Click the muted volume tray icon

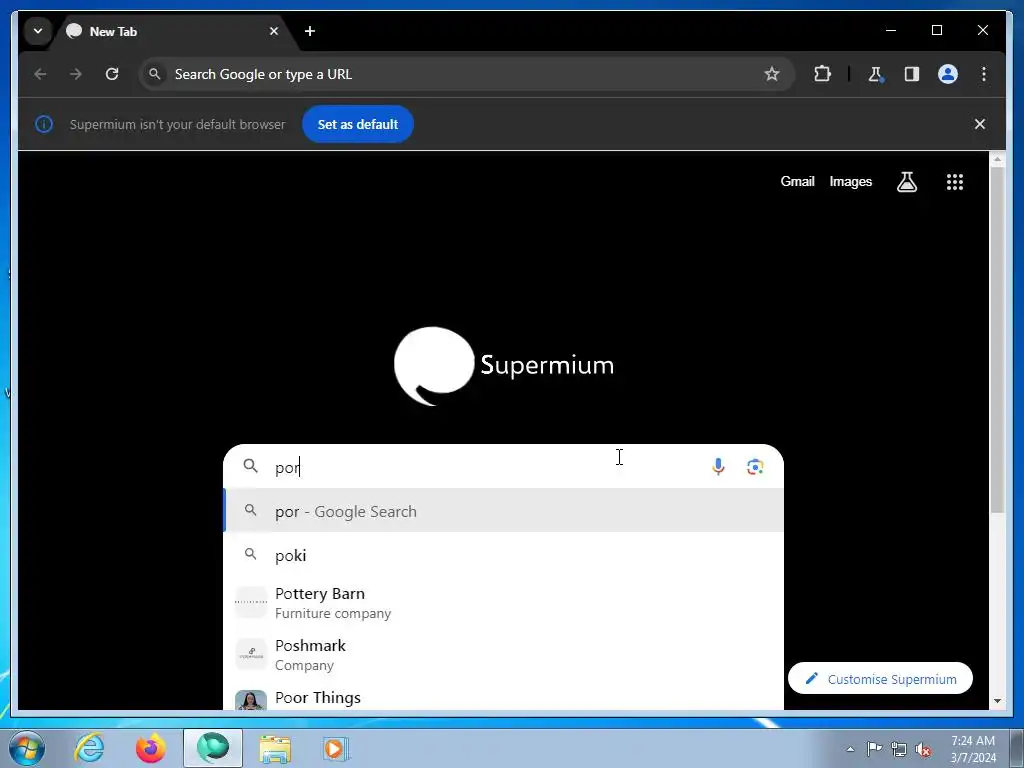tap(923, 749)
